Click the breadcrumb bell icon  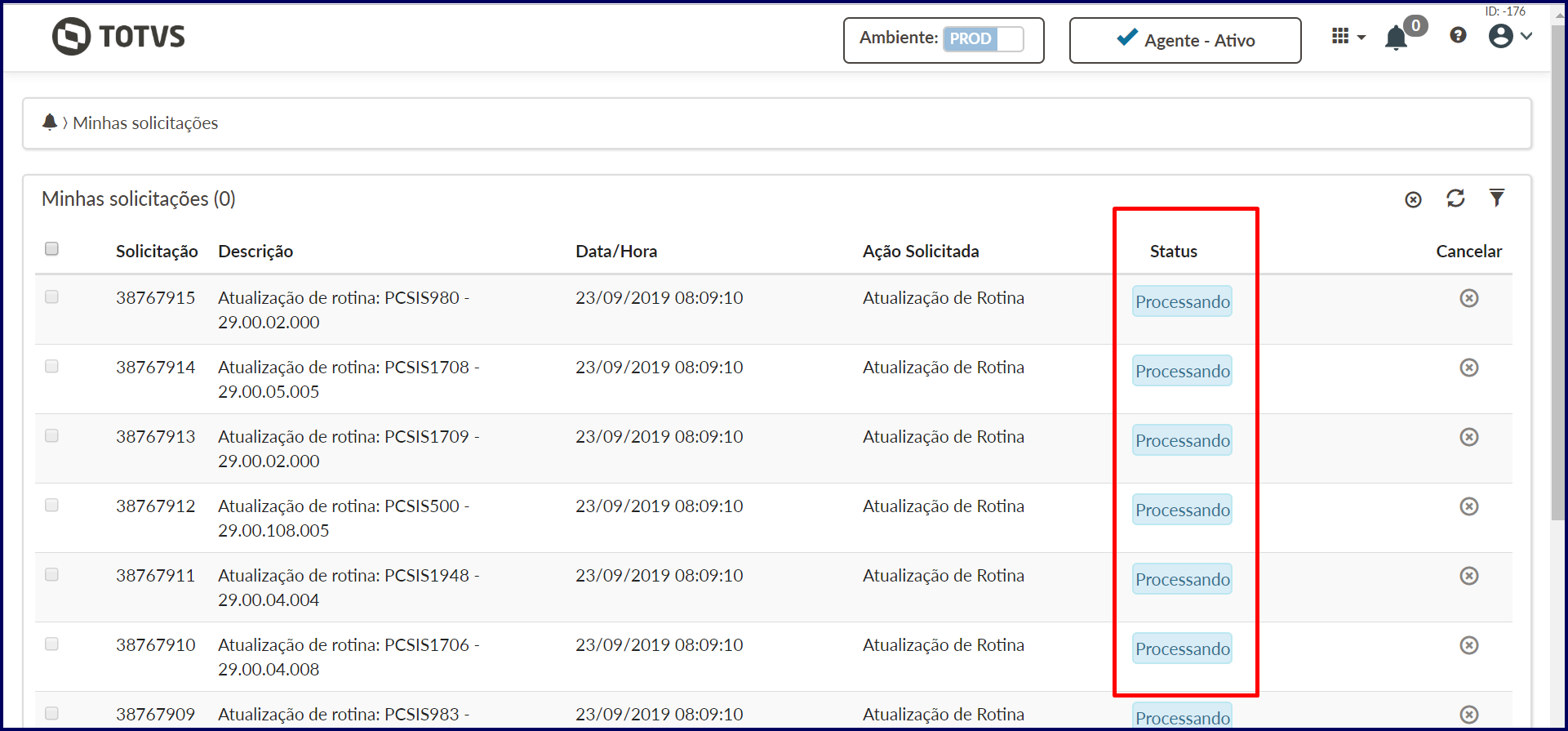click(49, 123)
